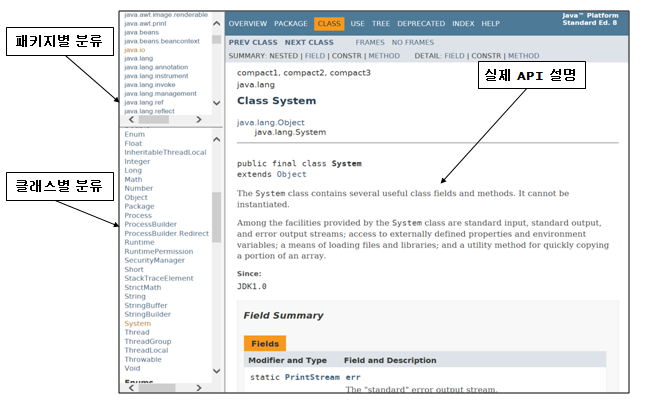Open the HELP navigation item

491,24
